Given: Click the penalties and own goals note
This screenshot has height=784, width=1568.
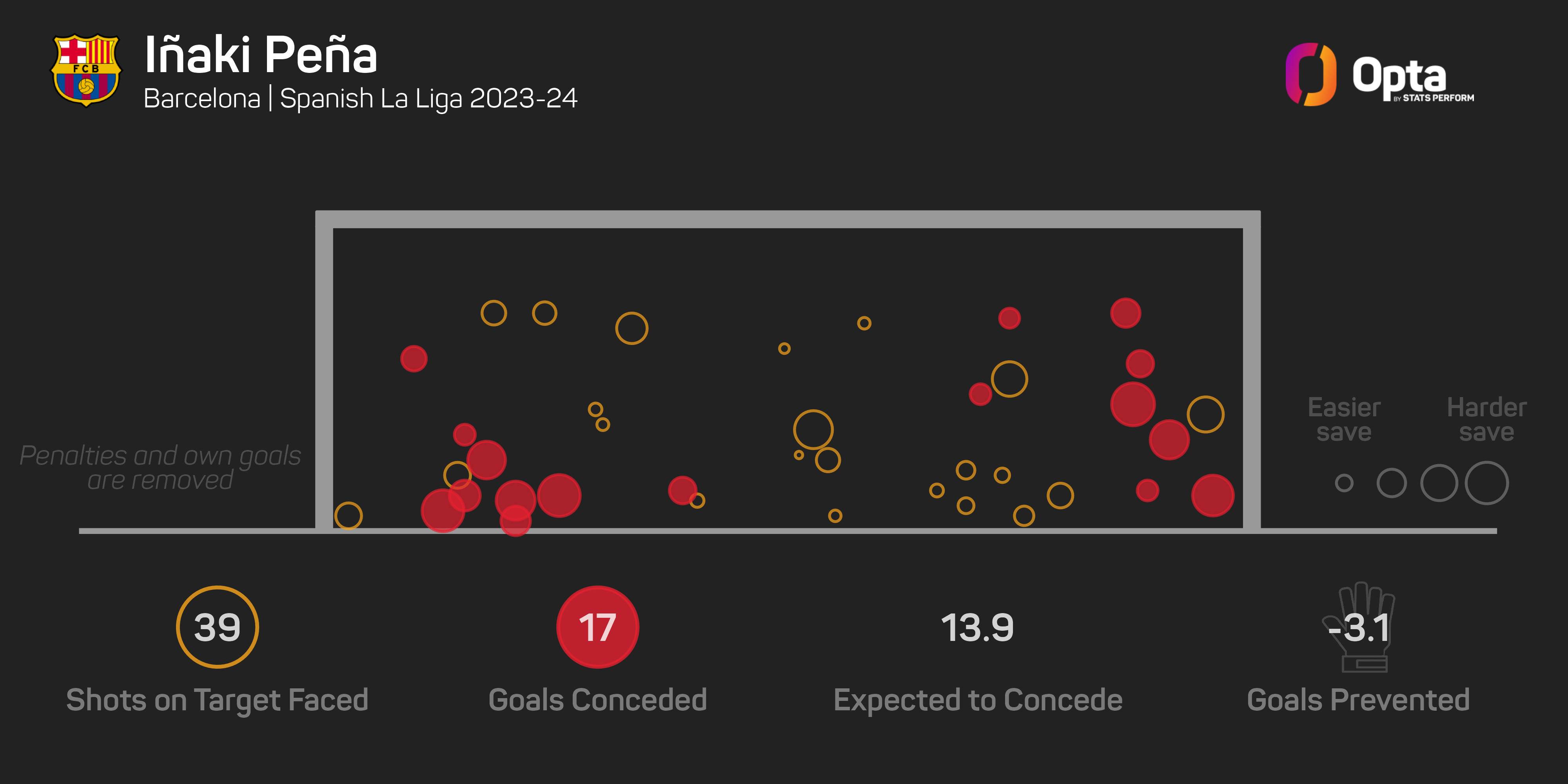Looking at the screenshot, I should [160, 468].
